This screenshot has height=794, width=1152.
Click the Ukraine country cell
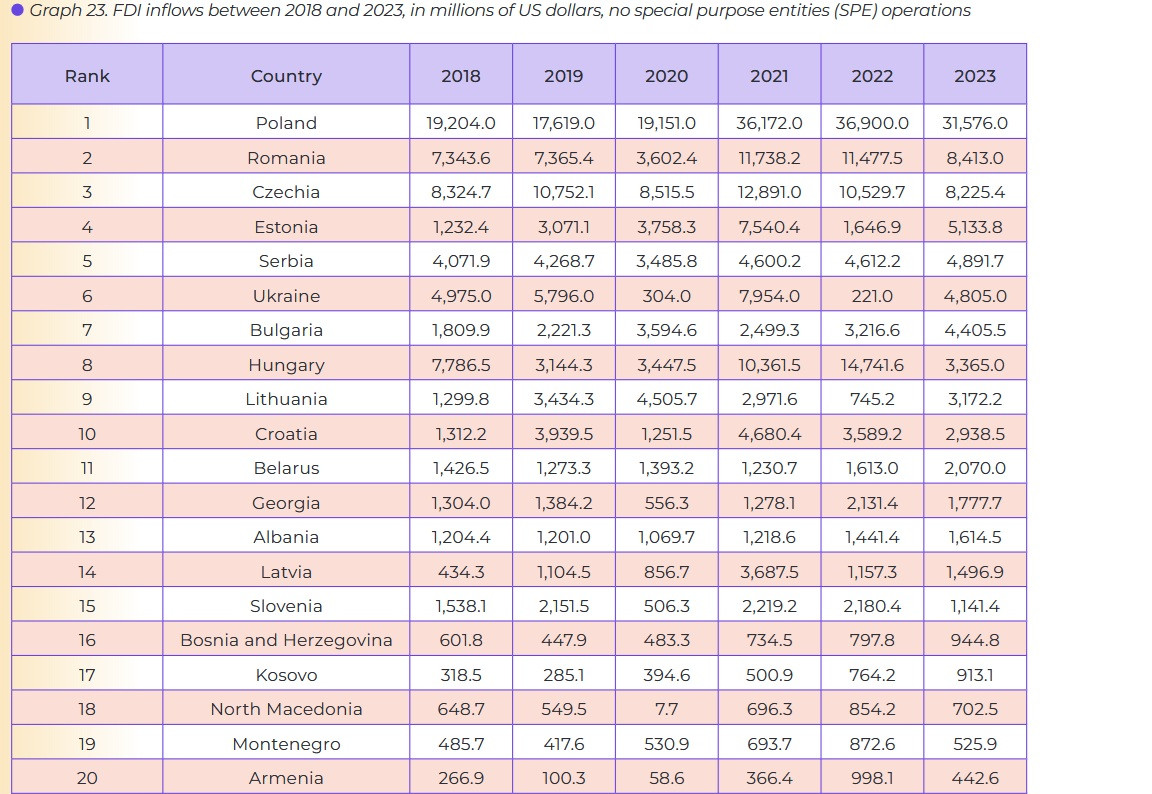tap(286, 296)
